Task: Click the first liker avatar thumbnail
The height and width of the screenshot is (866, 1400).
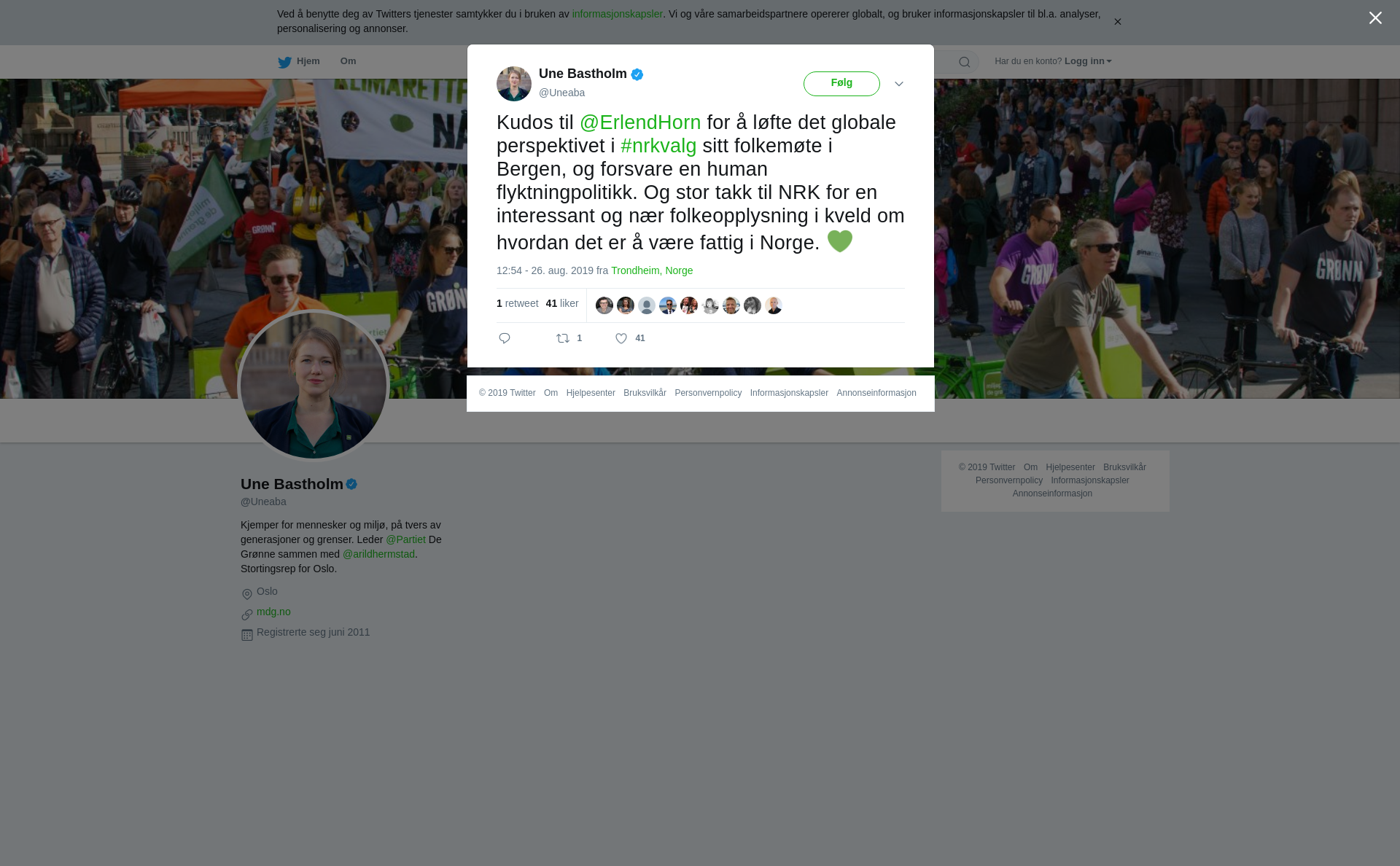Action: (604, 305)
